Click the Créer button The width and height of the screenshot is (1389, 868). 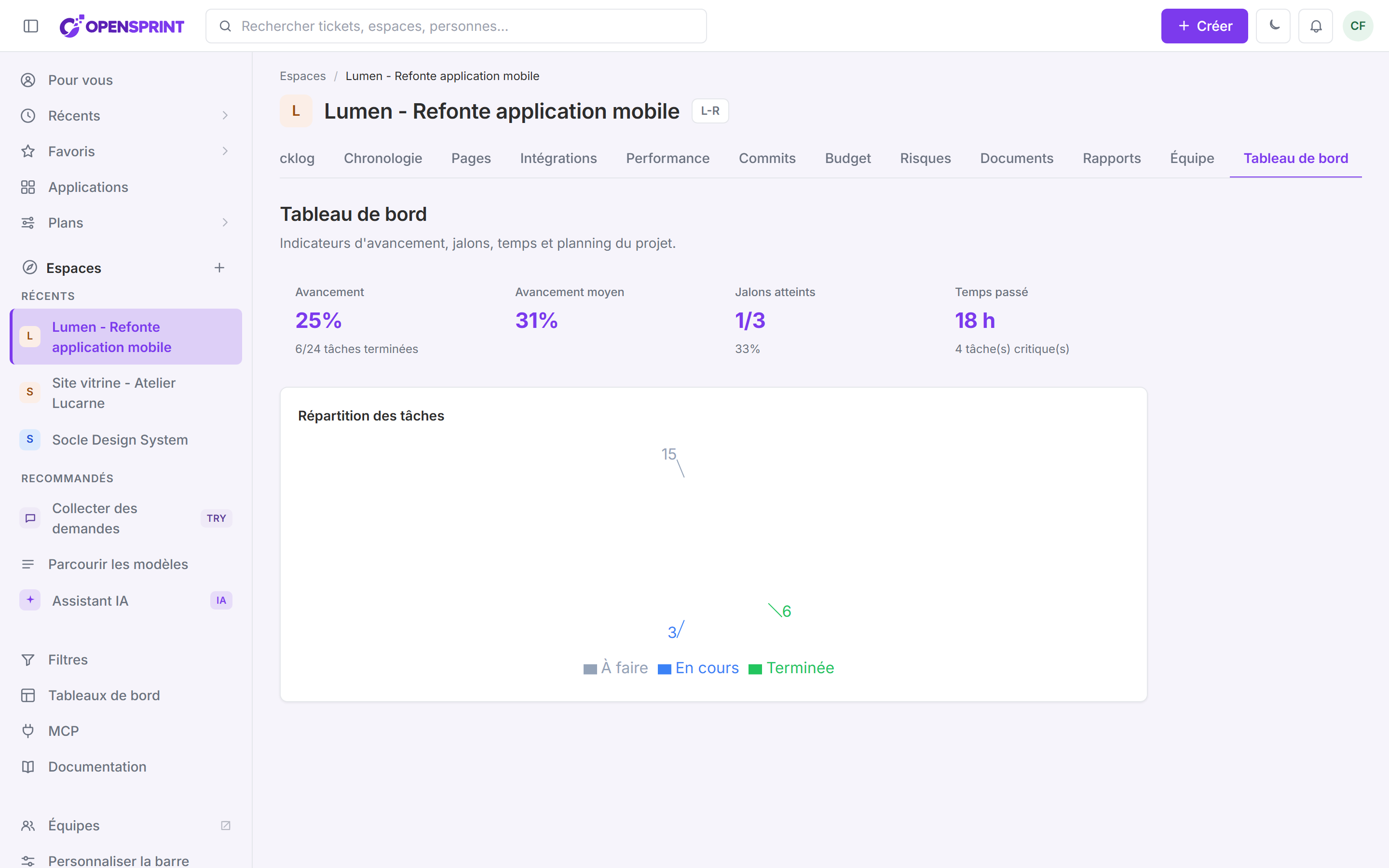(x=1204, y=26)
